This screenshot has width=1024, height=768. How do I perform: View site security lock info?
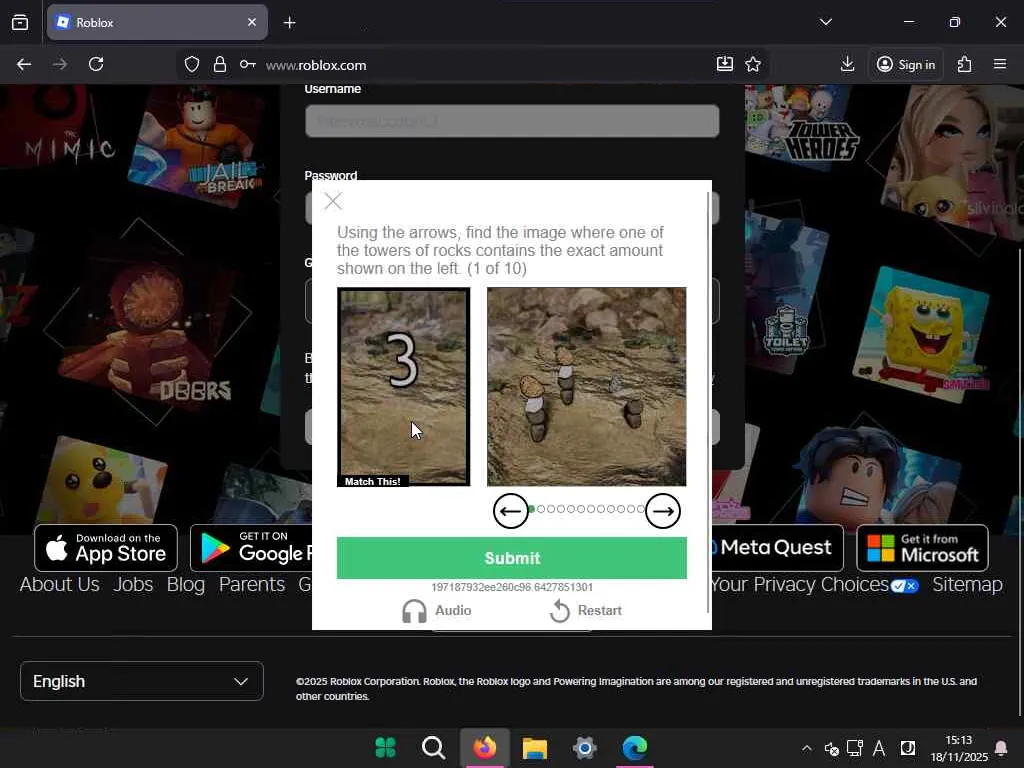220,65
